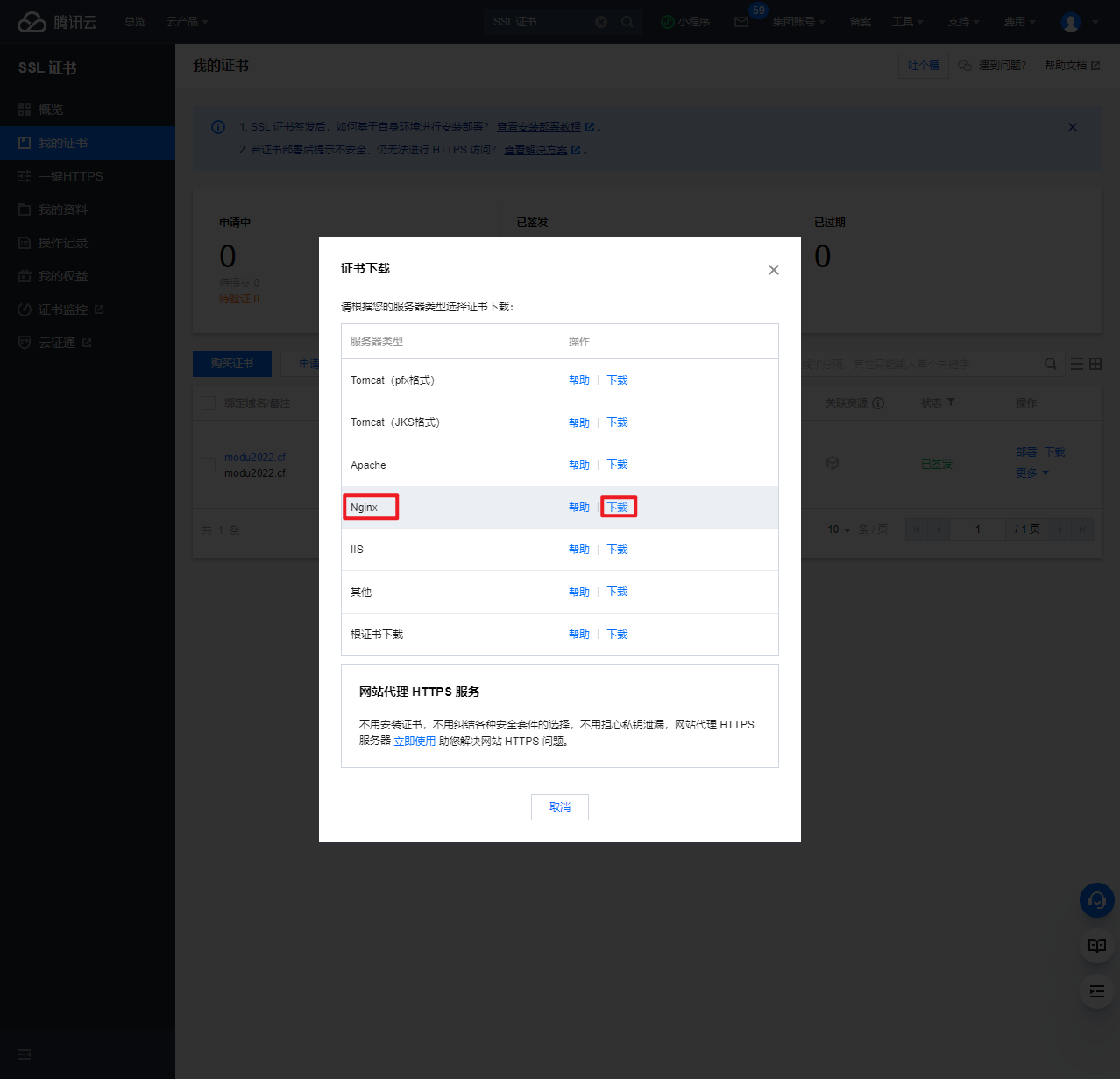Toggle the select-all checkbox in table header
The height and width of the screenshot is (1079, 1120).
209,403
